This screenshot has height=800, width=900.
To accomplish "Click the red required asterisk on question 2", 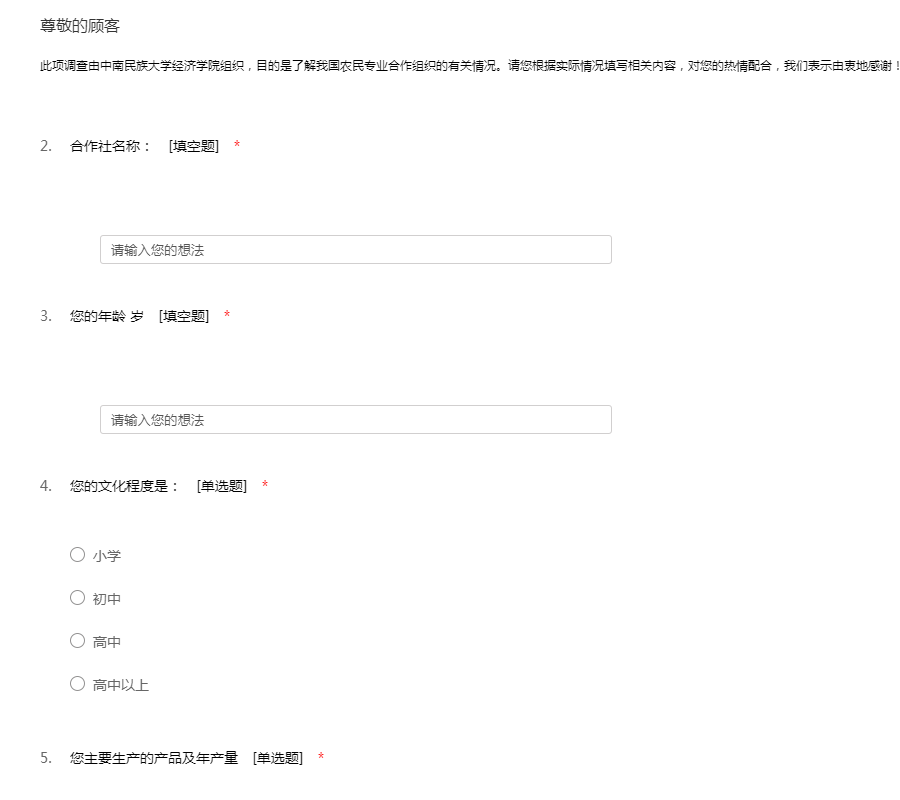I will pos(237,146).
